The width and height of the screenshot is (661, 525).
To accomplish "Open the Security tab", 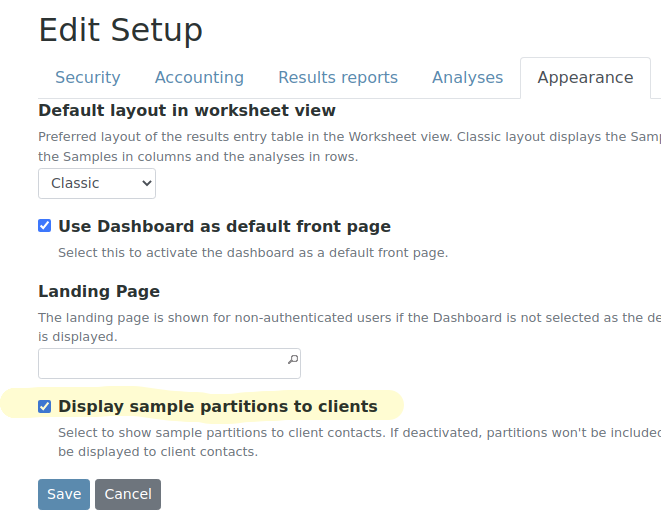I will (x=87, y=77).
